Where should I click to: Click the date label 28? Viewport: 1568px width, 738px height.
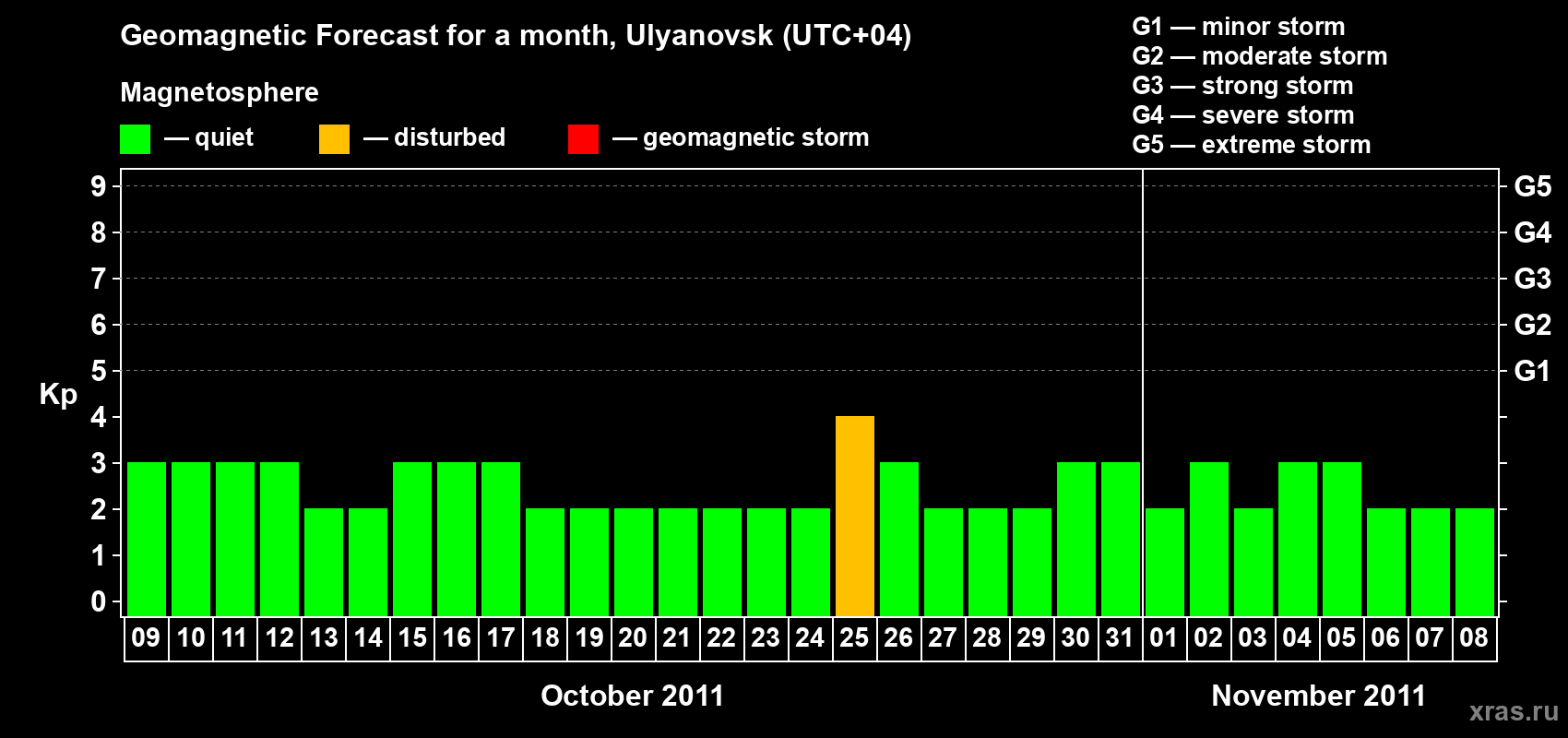pos(987,637)
